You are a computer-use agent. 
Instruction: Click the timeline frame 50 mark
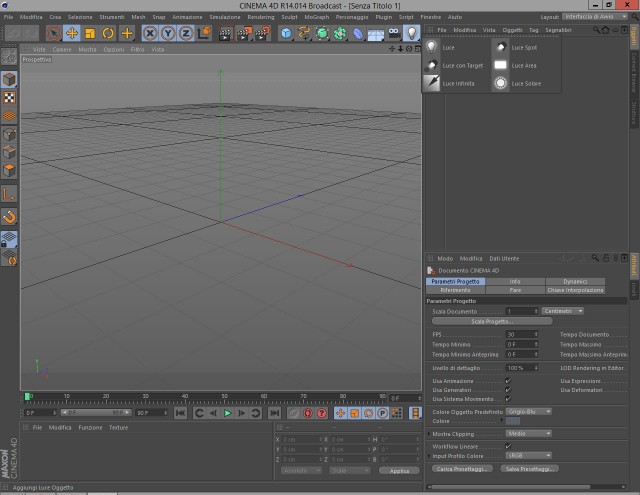coord(224,397)
